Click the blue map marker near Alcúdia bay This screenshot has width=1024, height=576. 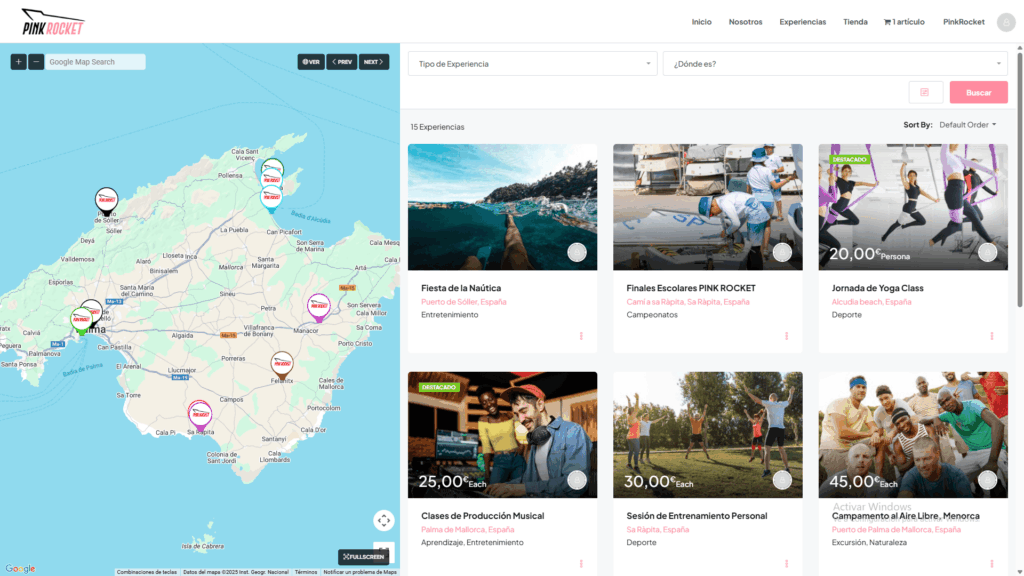271,199
